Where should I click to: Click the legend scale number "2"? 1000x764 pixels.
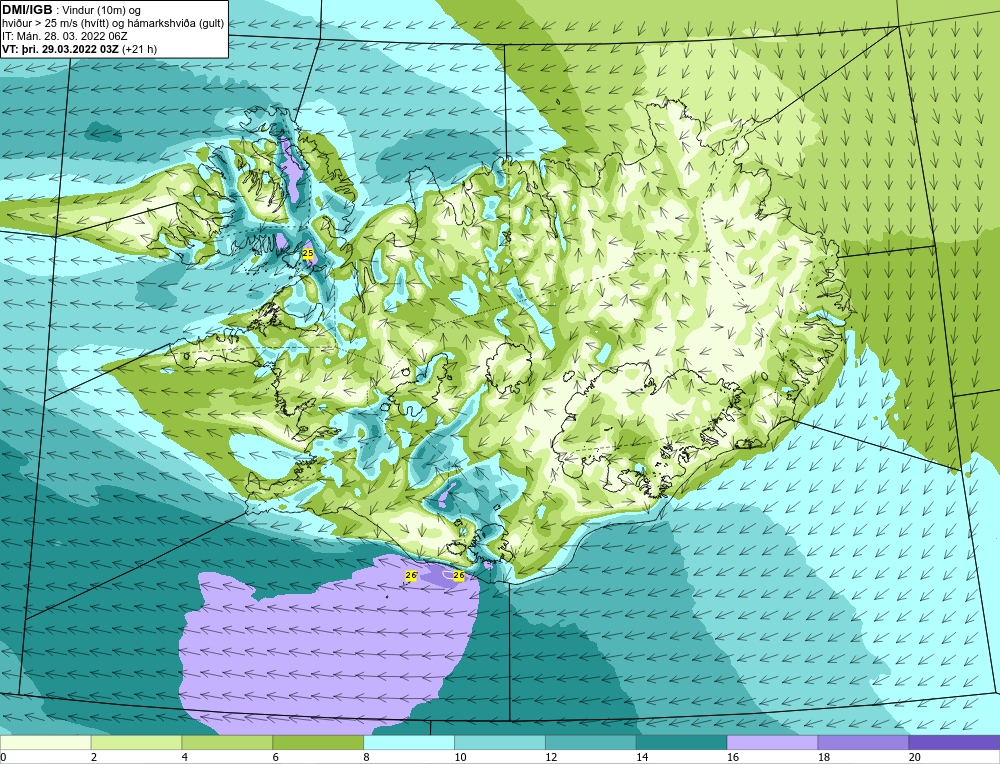click(x=94, y=757)
